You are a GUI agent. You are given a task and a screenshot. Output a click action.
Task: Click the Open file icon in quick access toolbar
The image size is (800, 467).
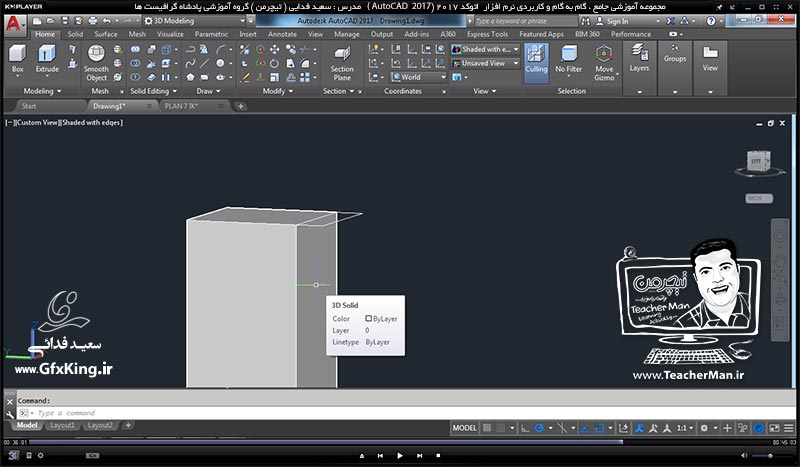point(51,21)
